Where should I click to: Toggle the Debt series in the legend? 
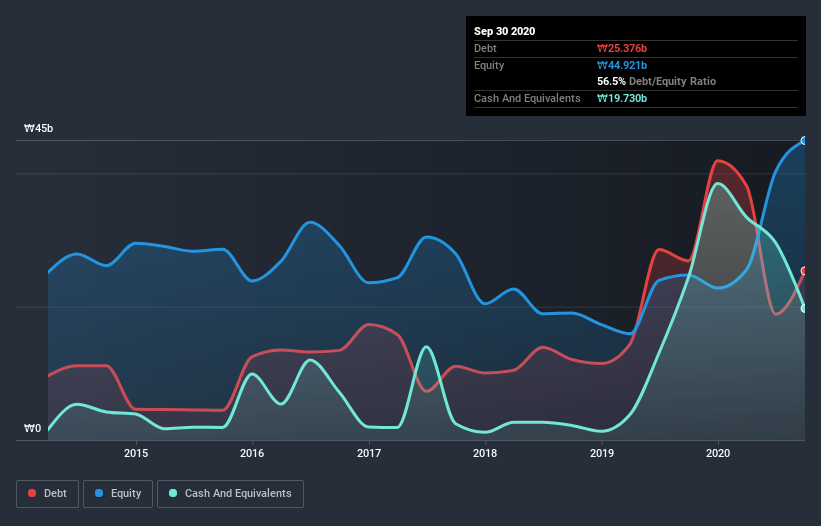point(47,494)
